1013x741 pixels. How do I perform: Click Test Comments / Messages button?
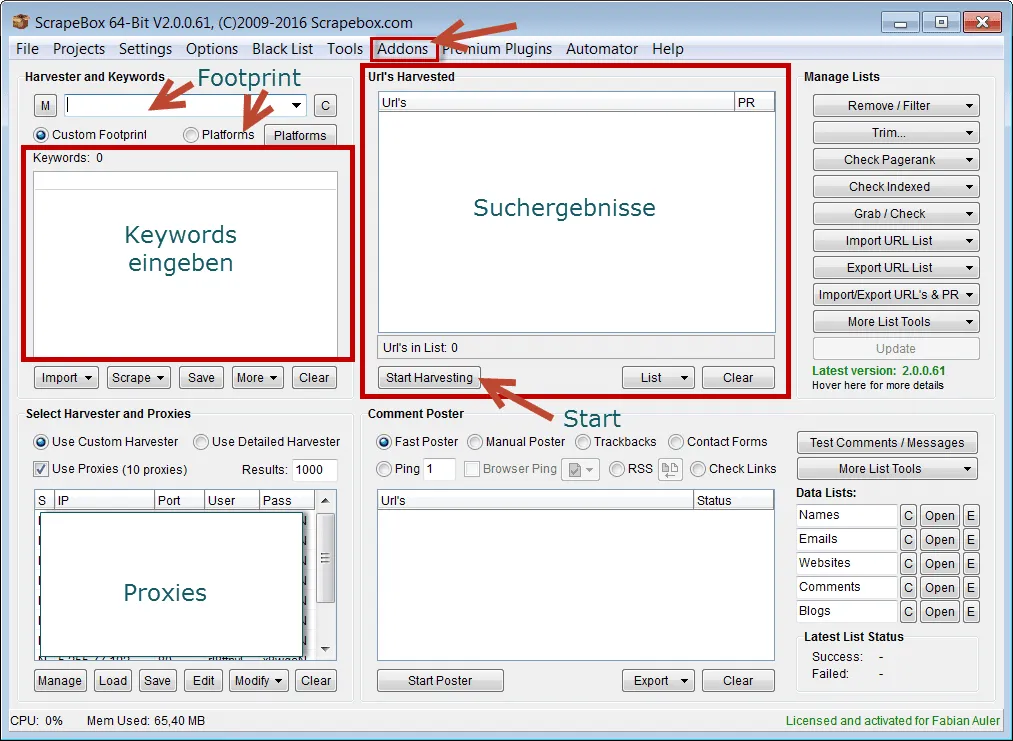[887, 443]
